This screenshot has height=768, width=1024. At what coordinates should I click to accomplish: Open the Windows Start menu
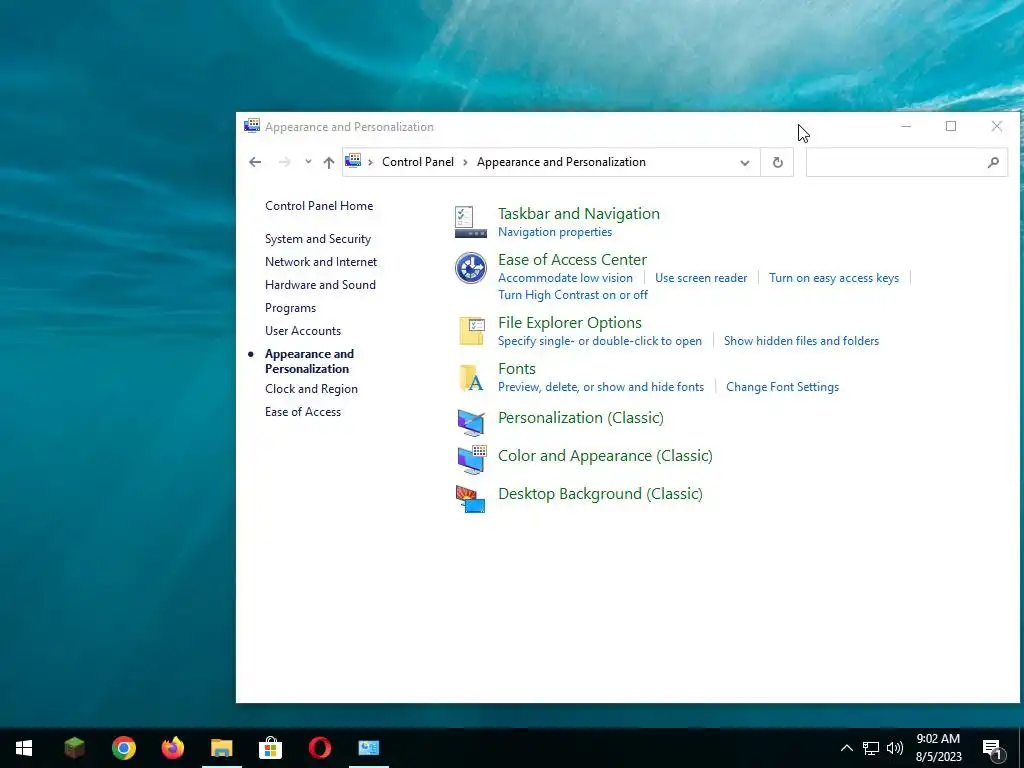pos(24,748)
